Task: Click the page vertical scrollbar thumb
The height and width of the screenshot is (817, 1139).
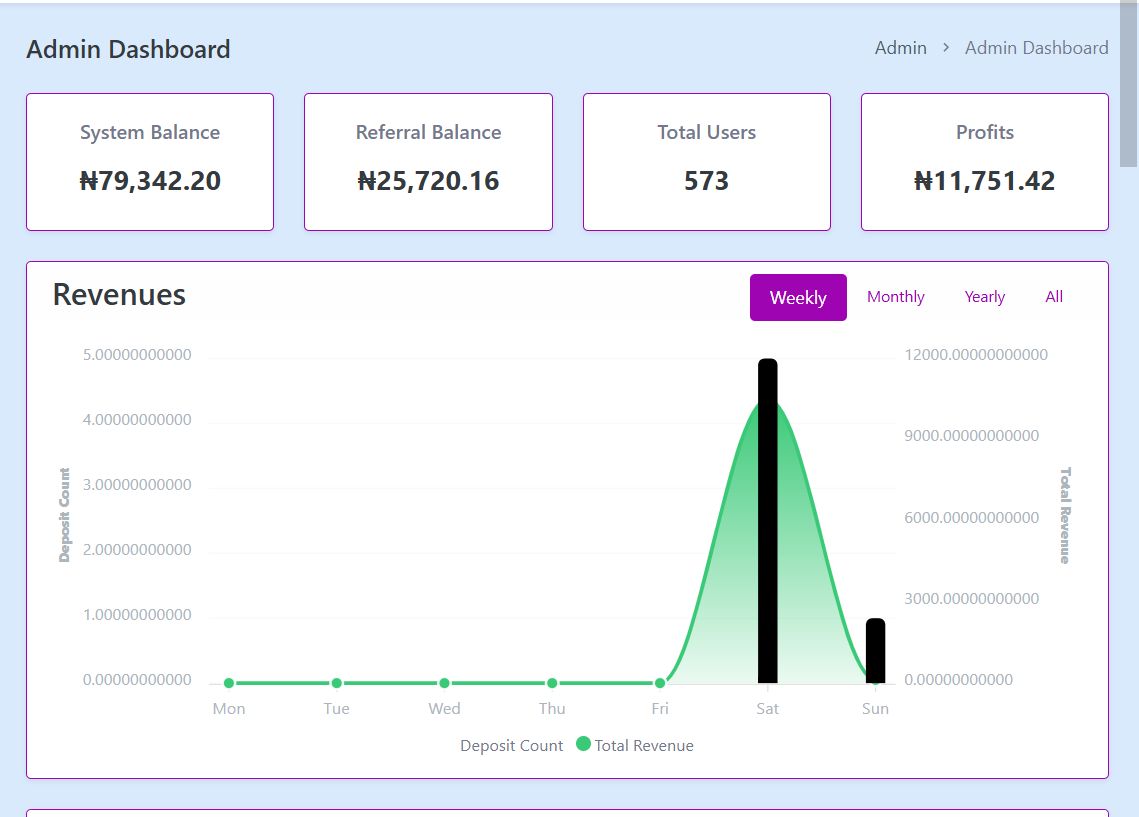Action: pyautogui.click(x=1128, y=85)
